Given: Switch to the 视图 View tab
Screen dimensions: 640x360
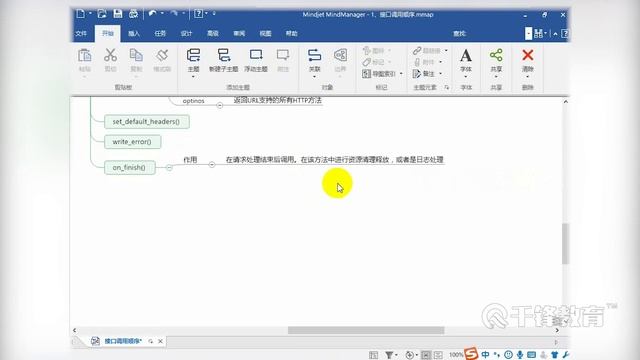Looking at the screenshot, I should (265, 33).
